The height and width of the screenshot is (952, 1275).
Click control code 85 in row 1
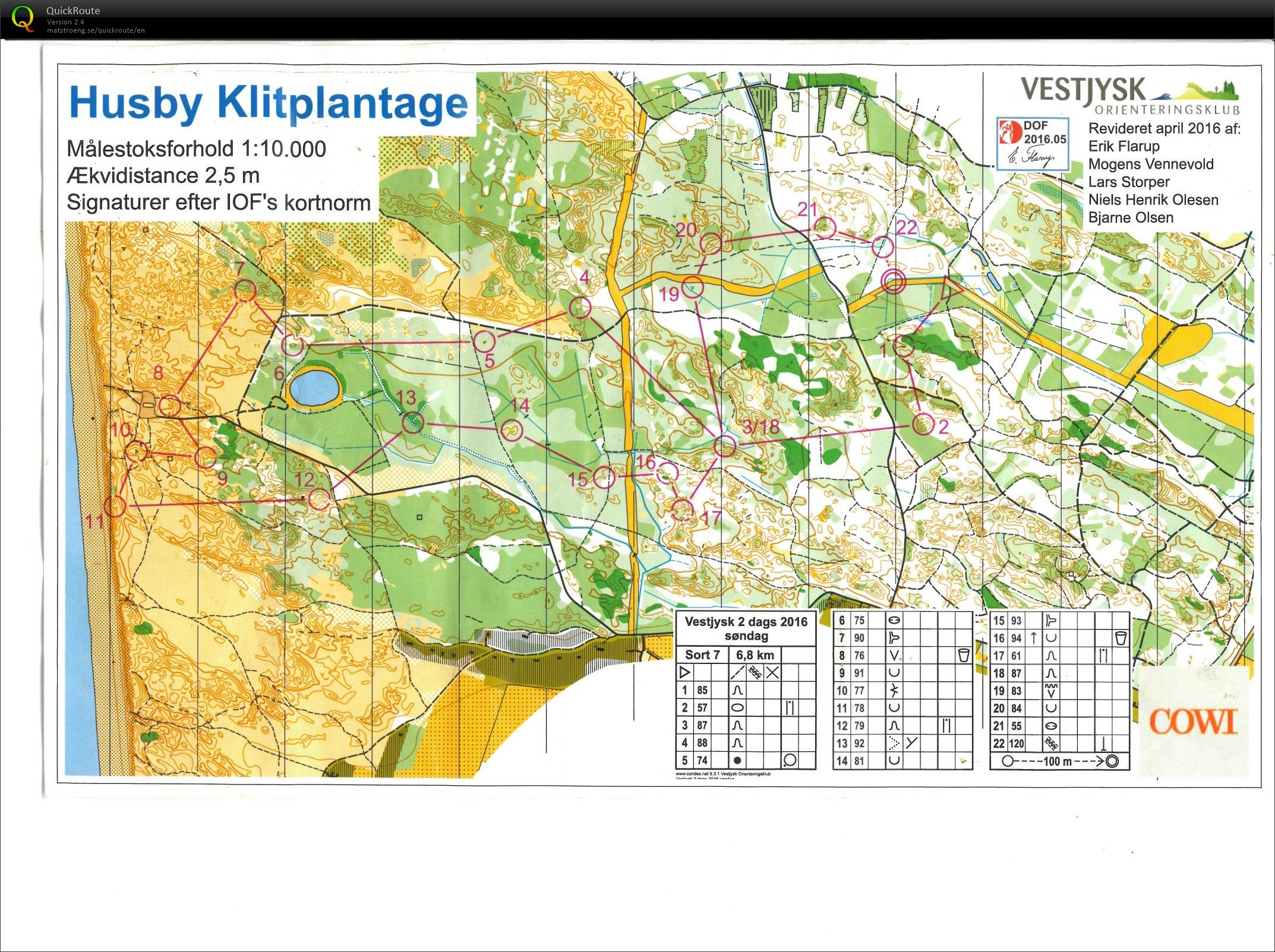click(x=702, y=691)
